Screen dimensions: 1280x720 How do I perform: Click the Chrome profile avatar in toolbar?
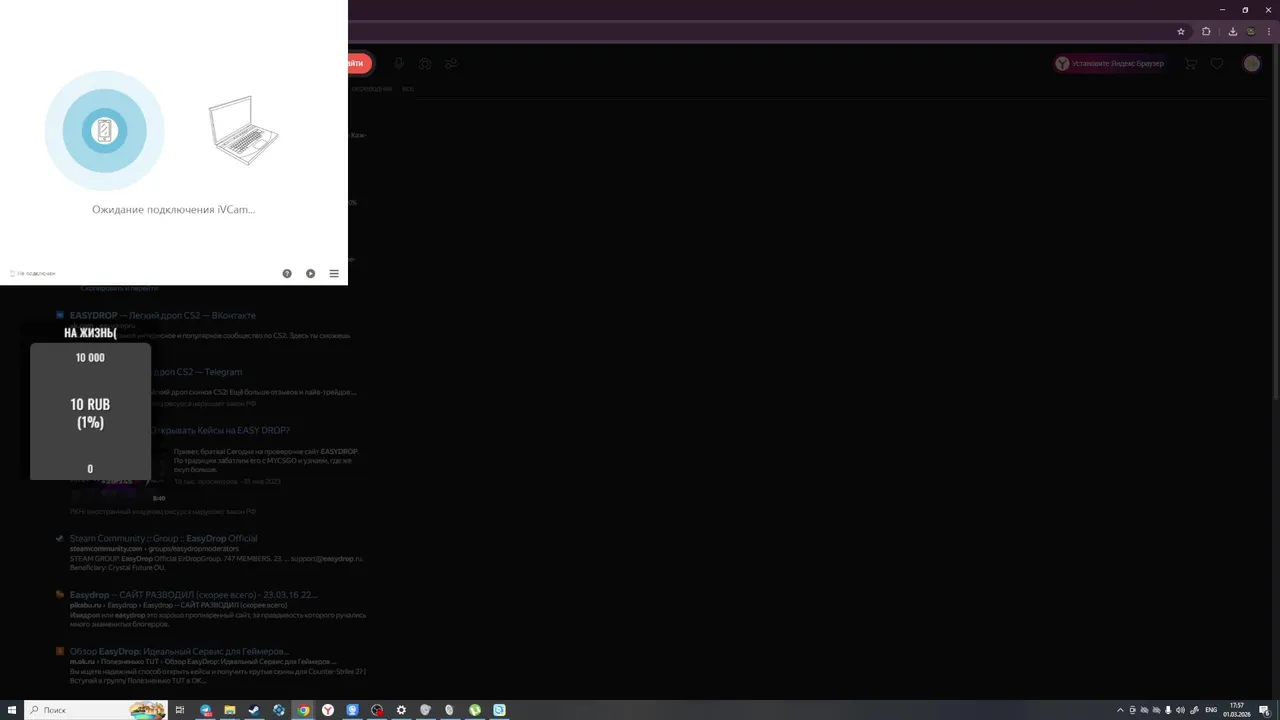coord(1250,31)
